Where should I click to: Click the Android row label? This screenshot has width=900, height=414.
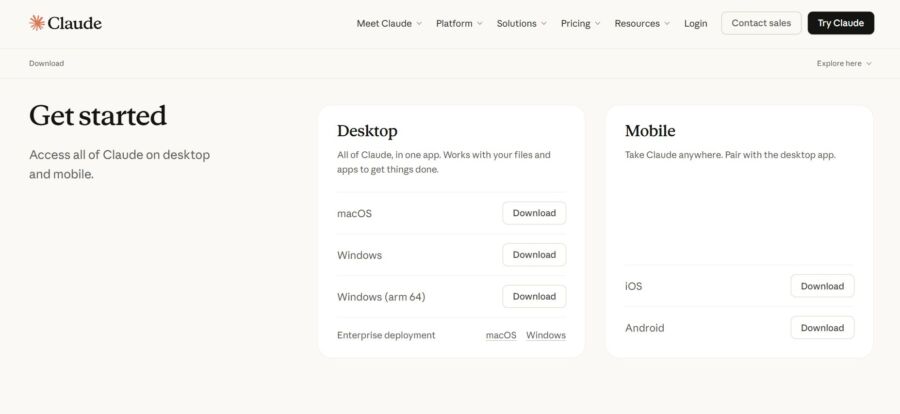click(x=645, y=328)
